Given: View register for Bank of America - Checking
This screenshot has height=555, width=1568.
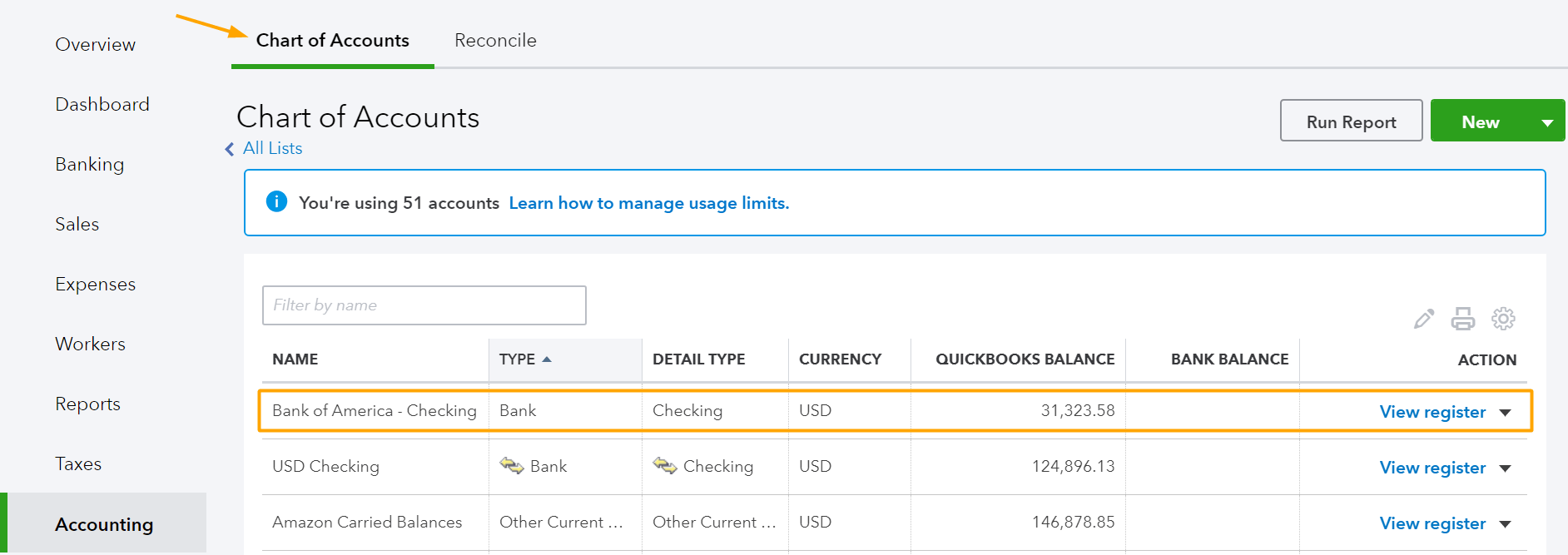Looking at the screenshot, I should coord(1432,413).
